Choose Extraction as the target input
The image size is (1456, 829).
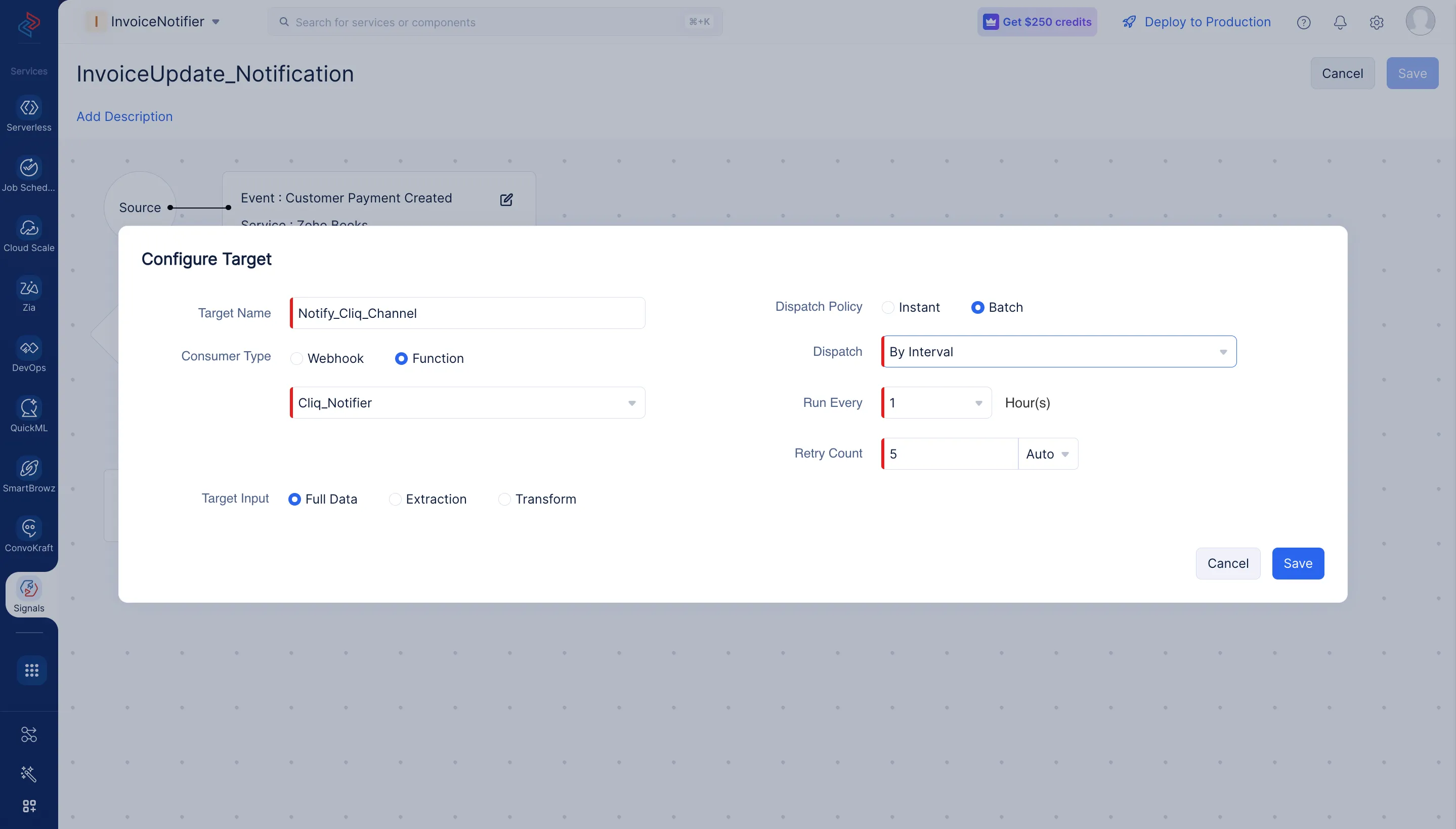pos(395,500)
